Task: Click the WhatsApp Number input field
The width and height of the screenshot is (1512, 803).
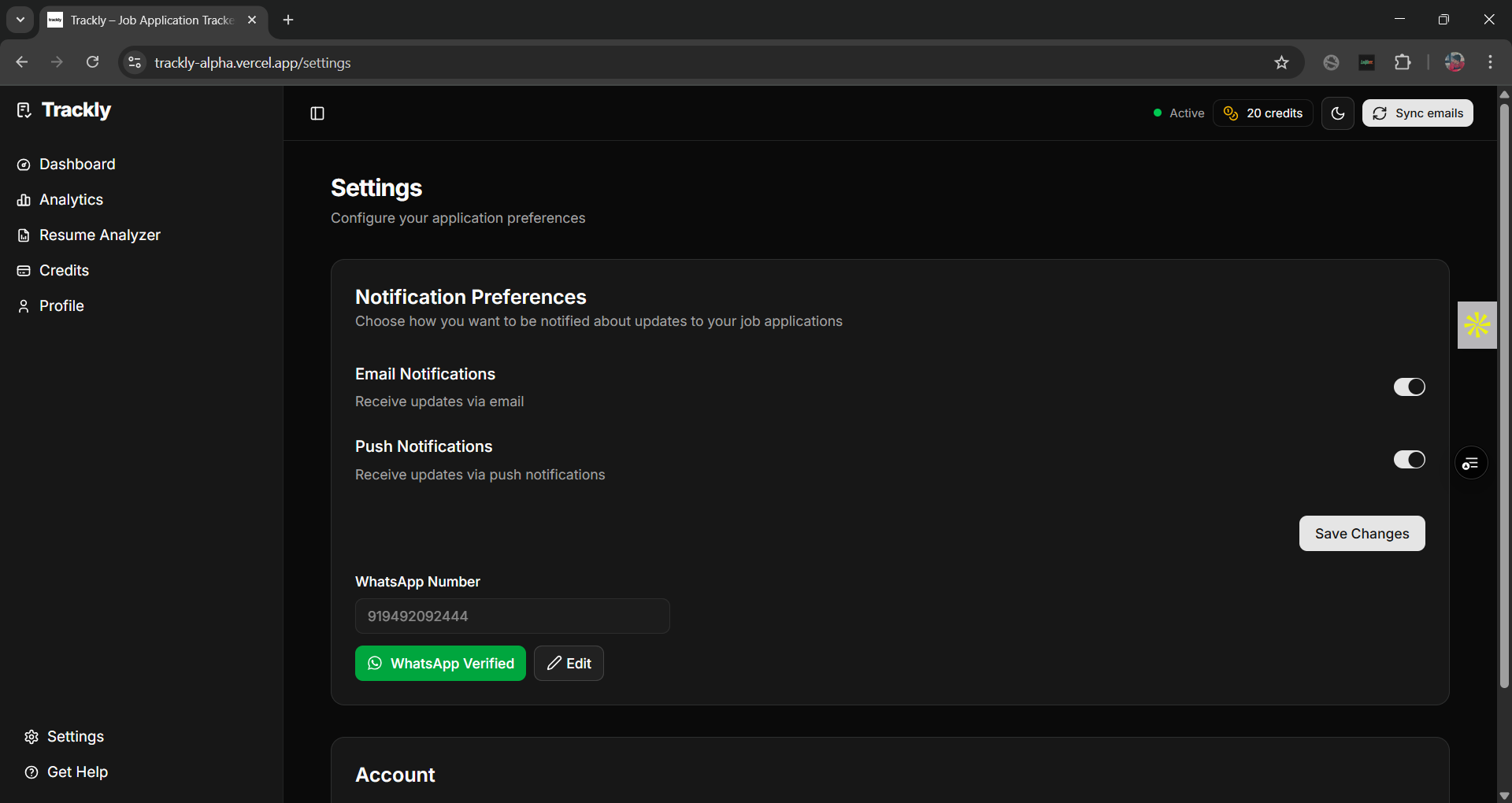Action: pos(513,616)
